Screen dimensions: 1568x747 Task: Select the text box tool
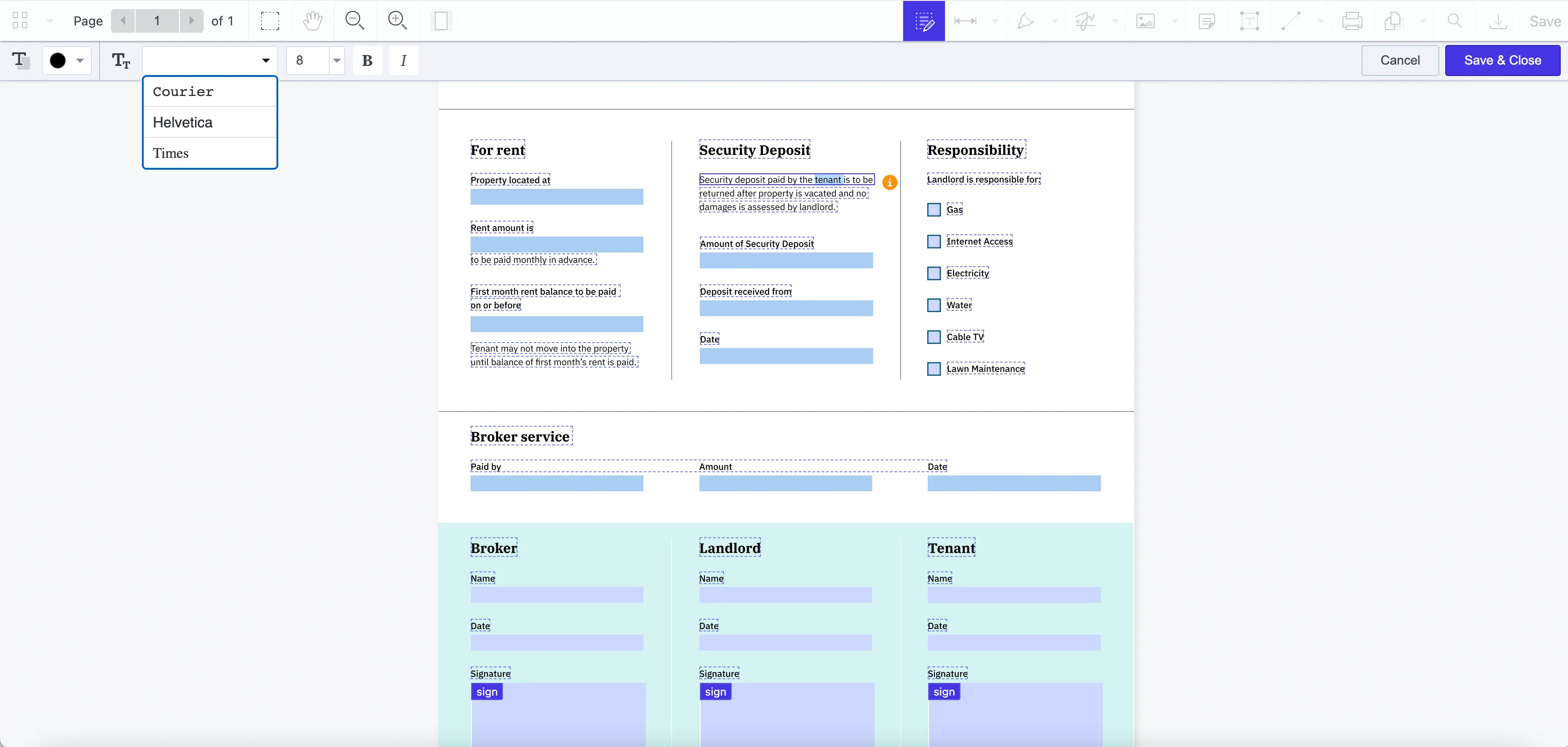pyautogui.click(x=1249, y=20)
